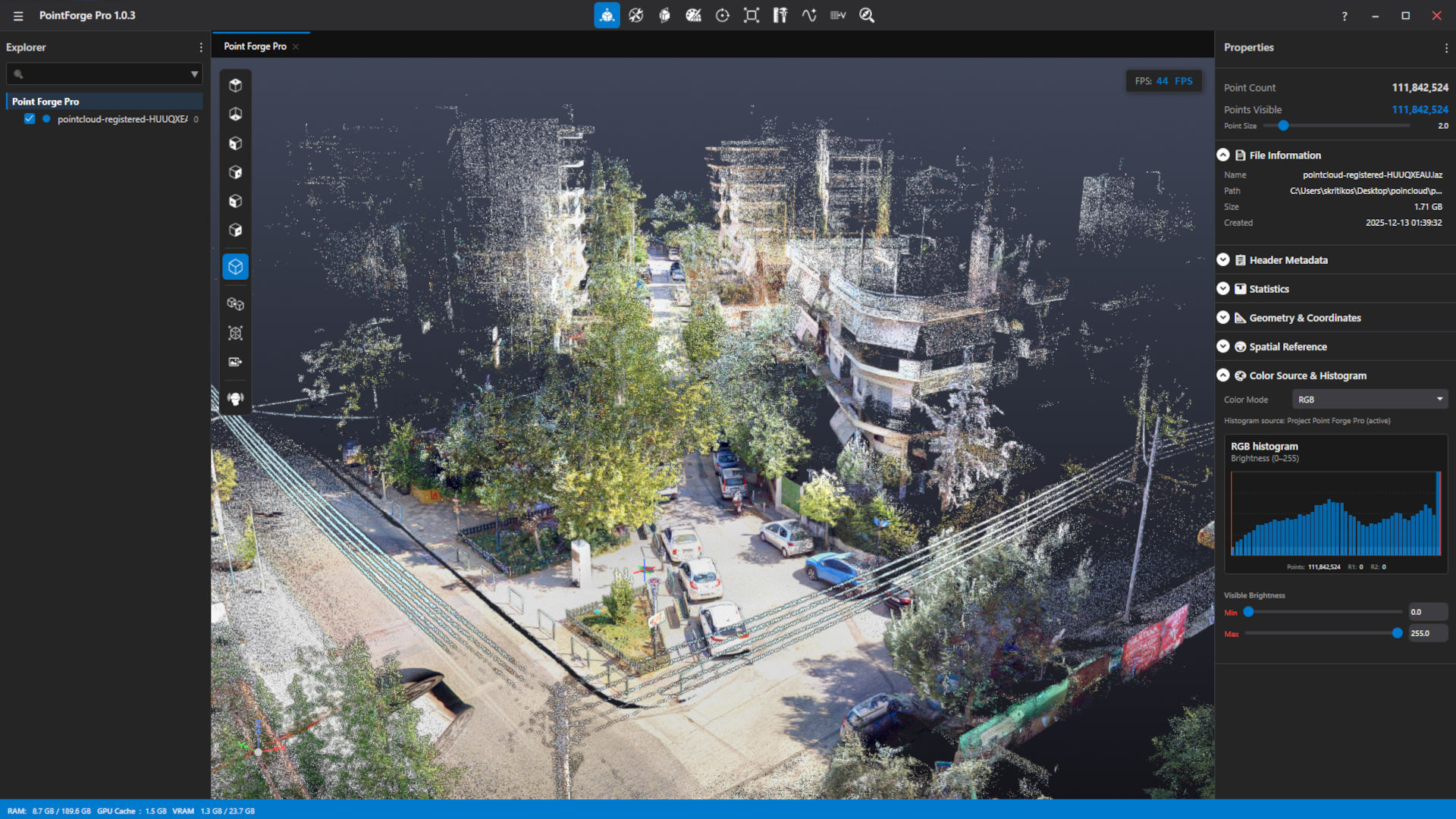The width and height of the screenshot is (1456, 819).
Task: Click the blue color dot of pointcloud layer
Action: [46, 119]
